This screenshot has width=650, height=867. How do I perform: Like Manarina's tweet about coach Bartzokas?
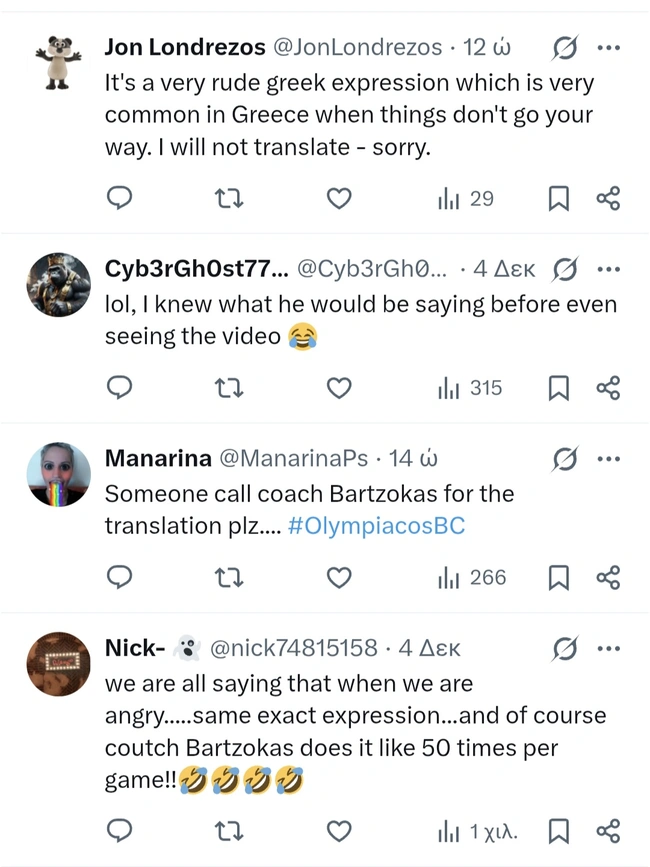[340, 578]
